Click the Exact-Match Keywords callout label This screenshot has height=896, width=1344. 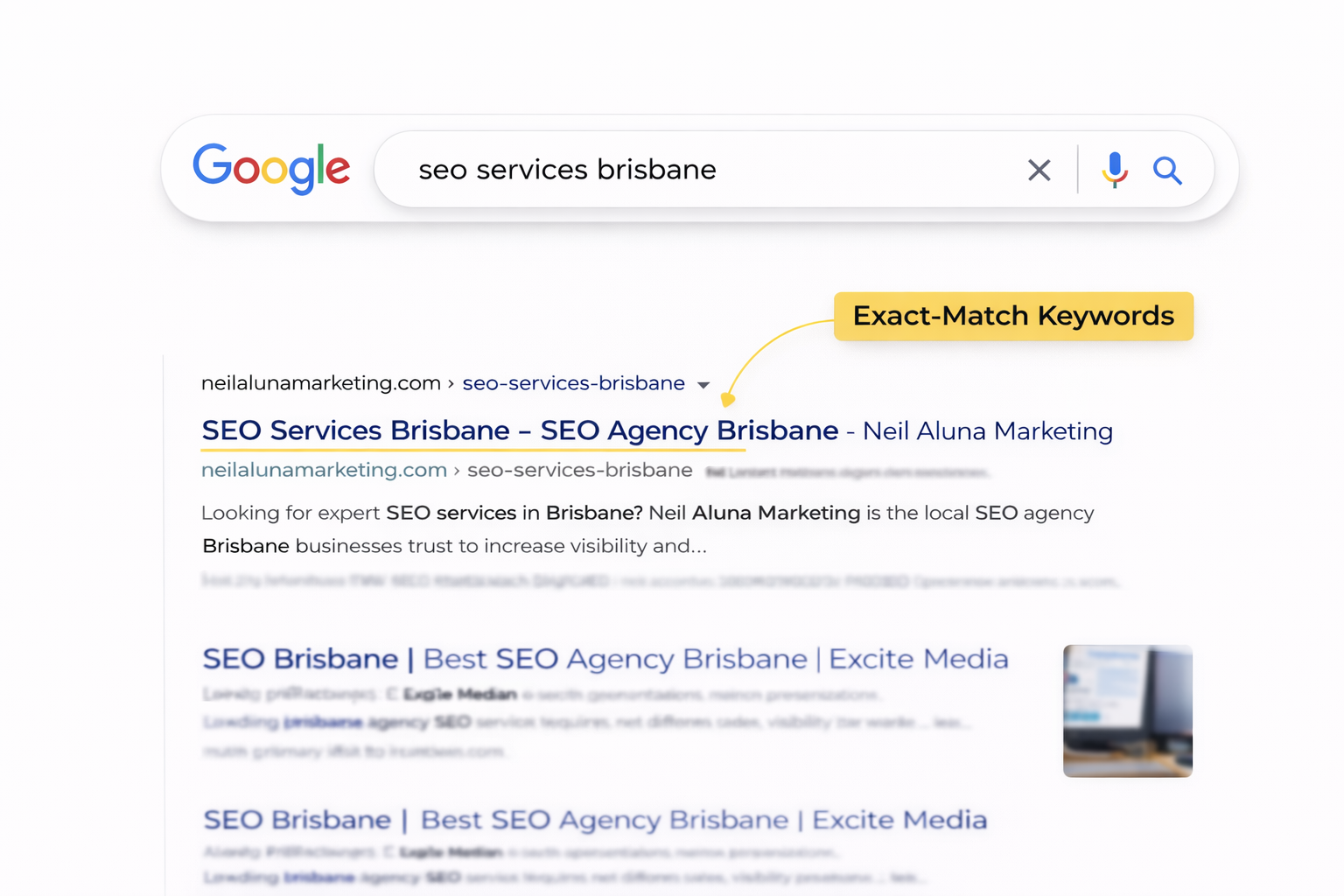1012,316
